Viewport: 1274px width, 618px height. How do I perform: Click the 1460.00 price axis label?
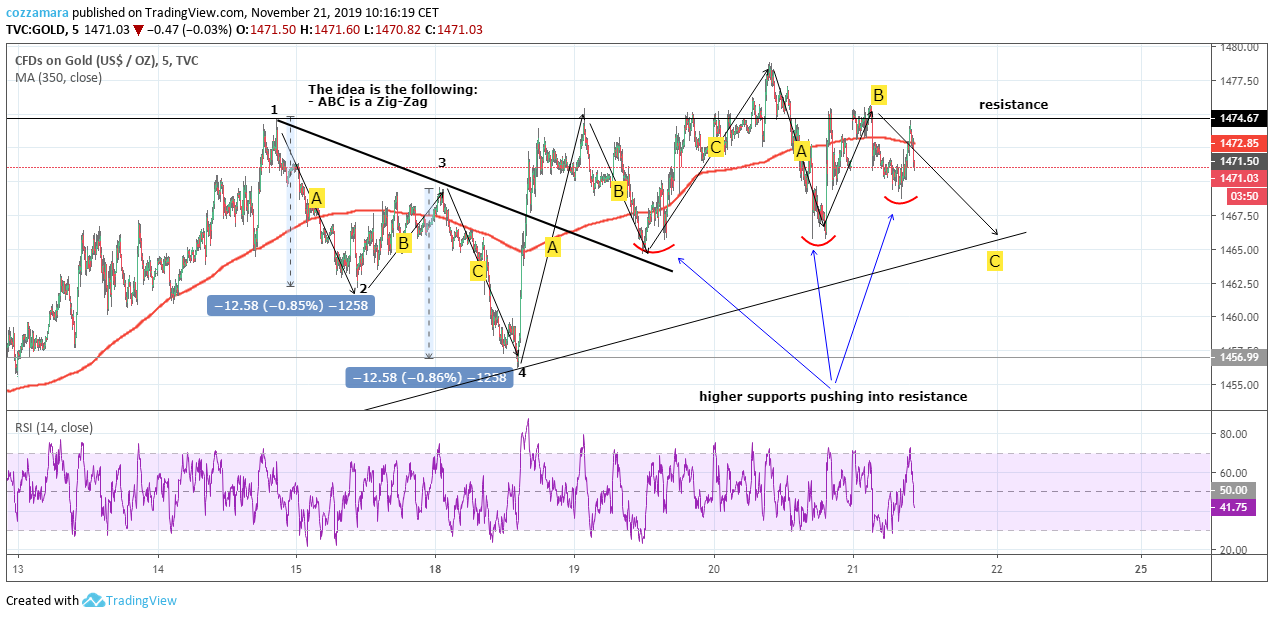(x=1238, y=318)
